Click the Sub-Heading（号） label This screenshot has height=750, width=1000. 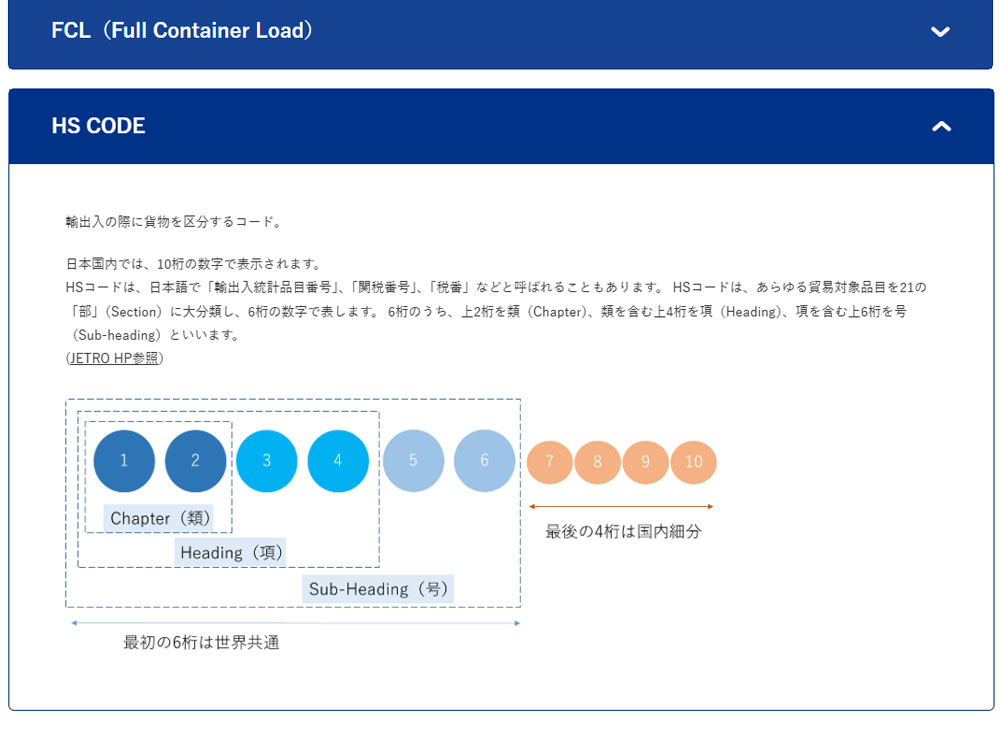point(378,589)
